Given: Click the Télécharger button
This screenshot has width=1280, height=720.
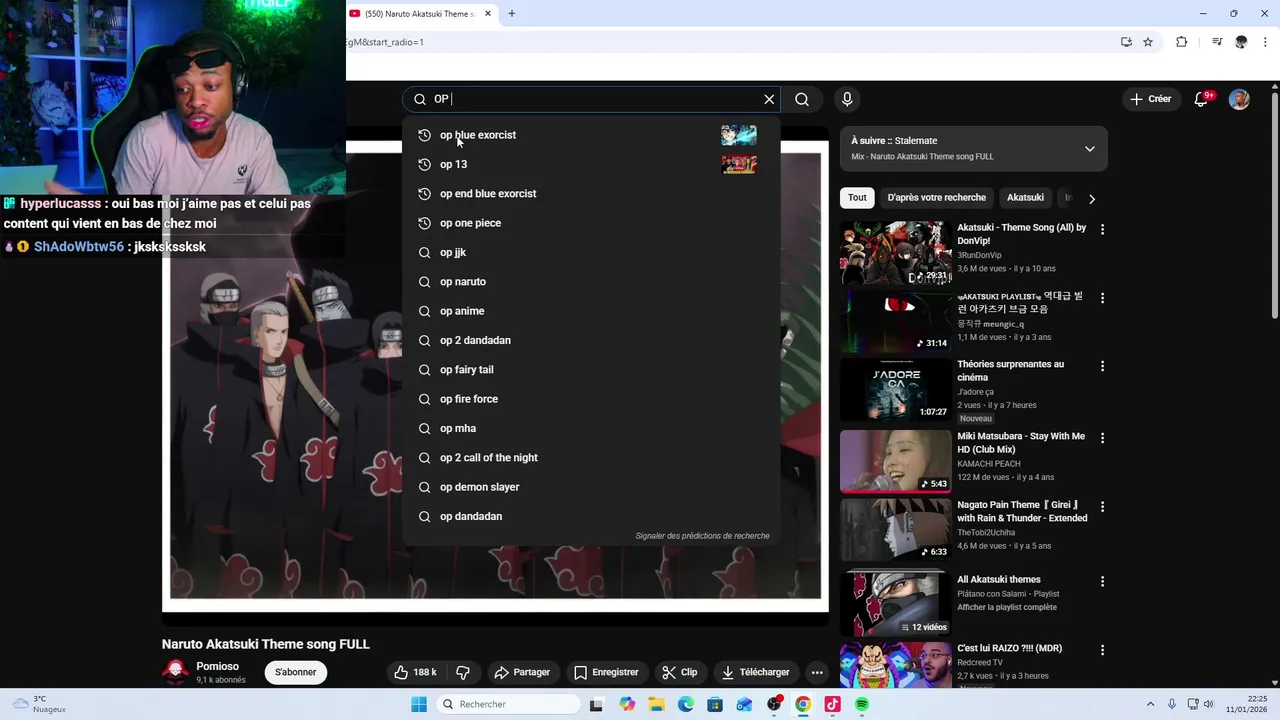Looking at the screenshot, I should coord(756,672).
